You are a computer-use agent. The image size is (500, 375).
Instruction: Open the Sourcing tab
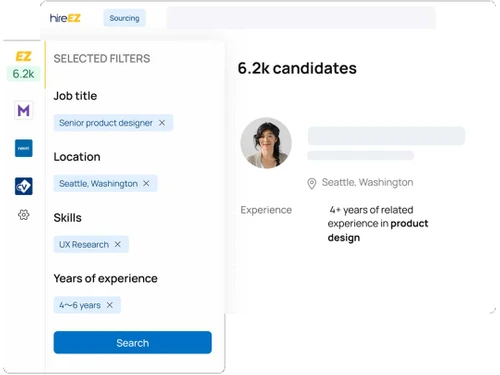click(124, 18)
